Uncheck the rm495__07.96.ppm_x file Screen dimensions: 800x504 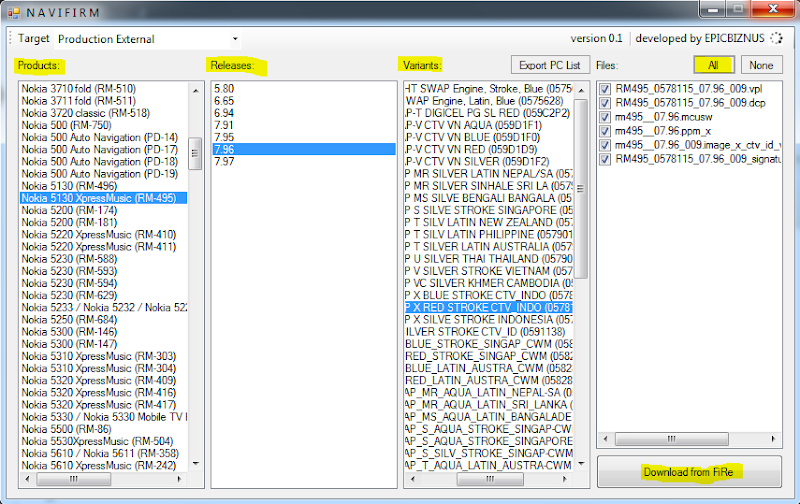tap(605, 131)
